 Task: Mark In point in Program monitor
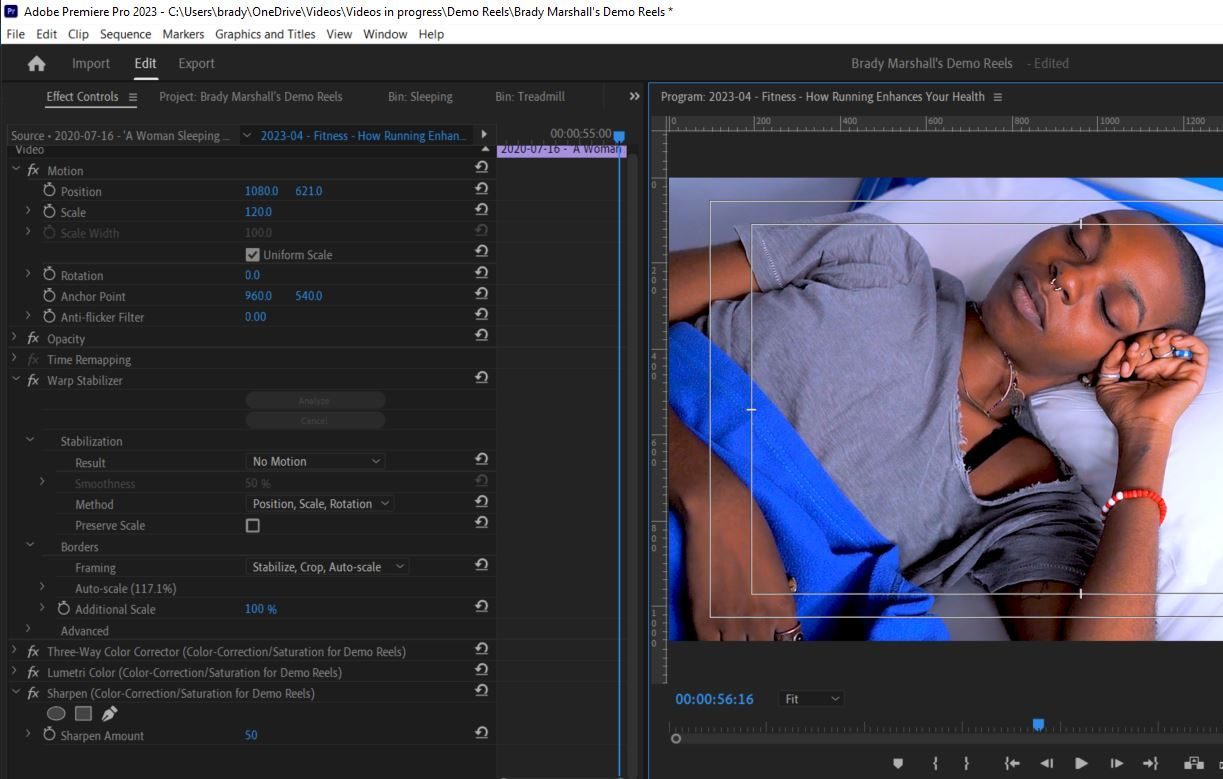(935, 763)
